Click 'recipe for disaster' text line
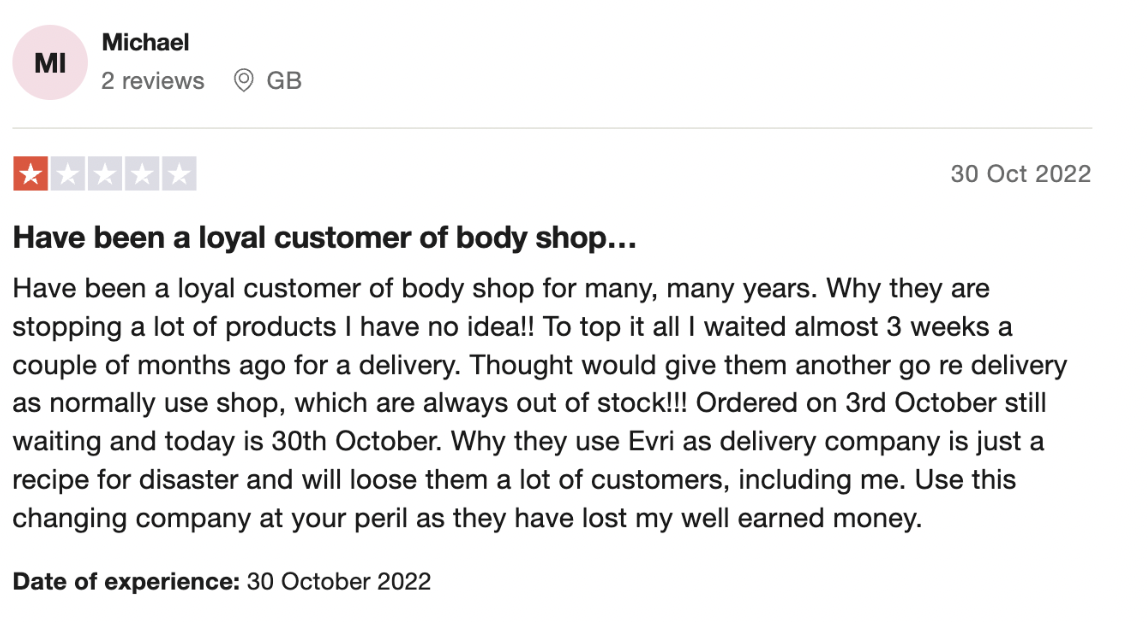The width and height of the screenshot is (1148, 622). [514, 480]
